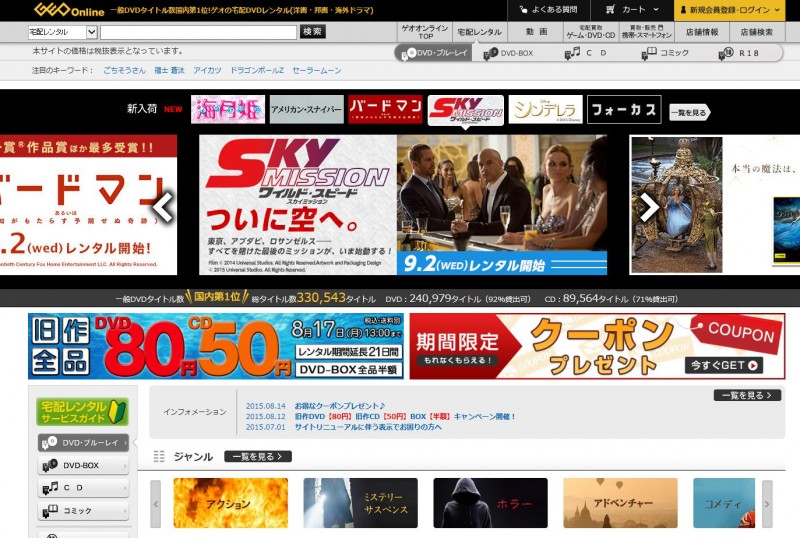Select the SKY MISSION new arrival thumbnail
800x538 pixels.
(x=466, y=110)
